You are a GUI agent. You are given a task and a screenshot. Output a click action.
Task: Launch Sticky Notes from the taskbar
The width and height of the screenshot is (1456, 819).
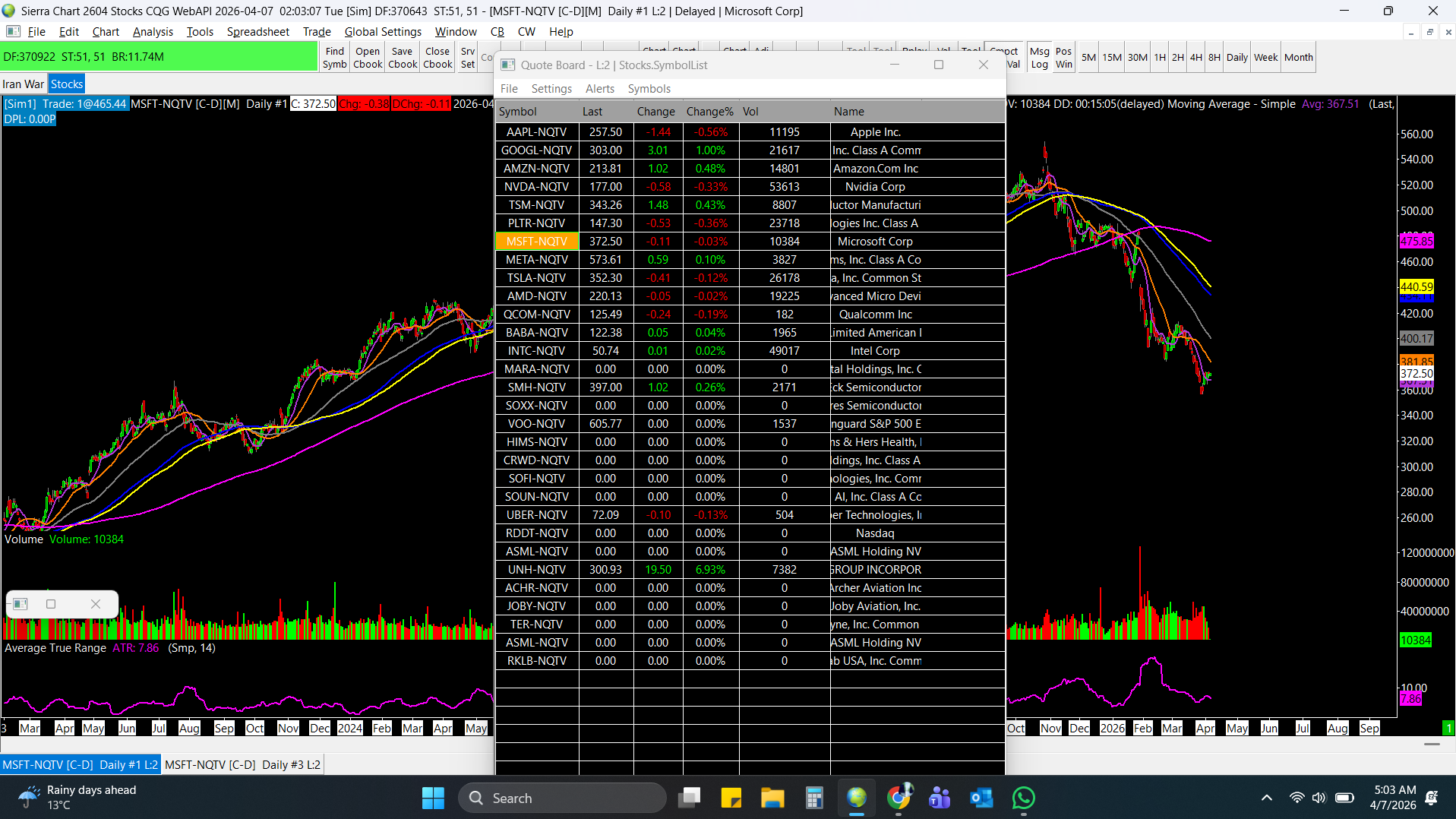(x=731, y=798)
